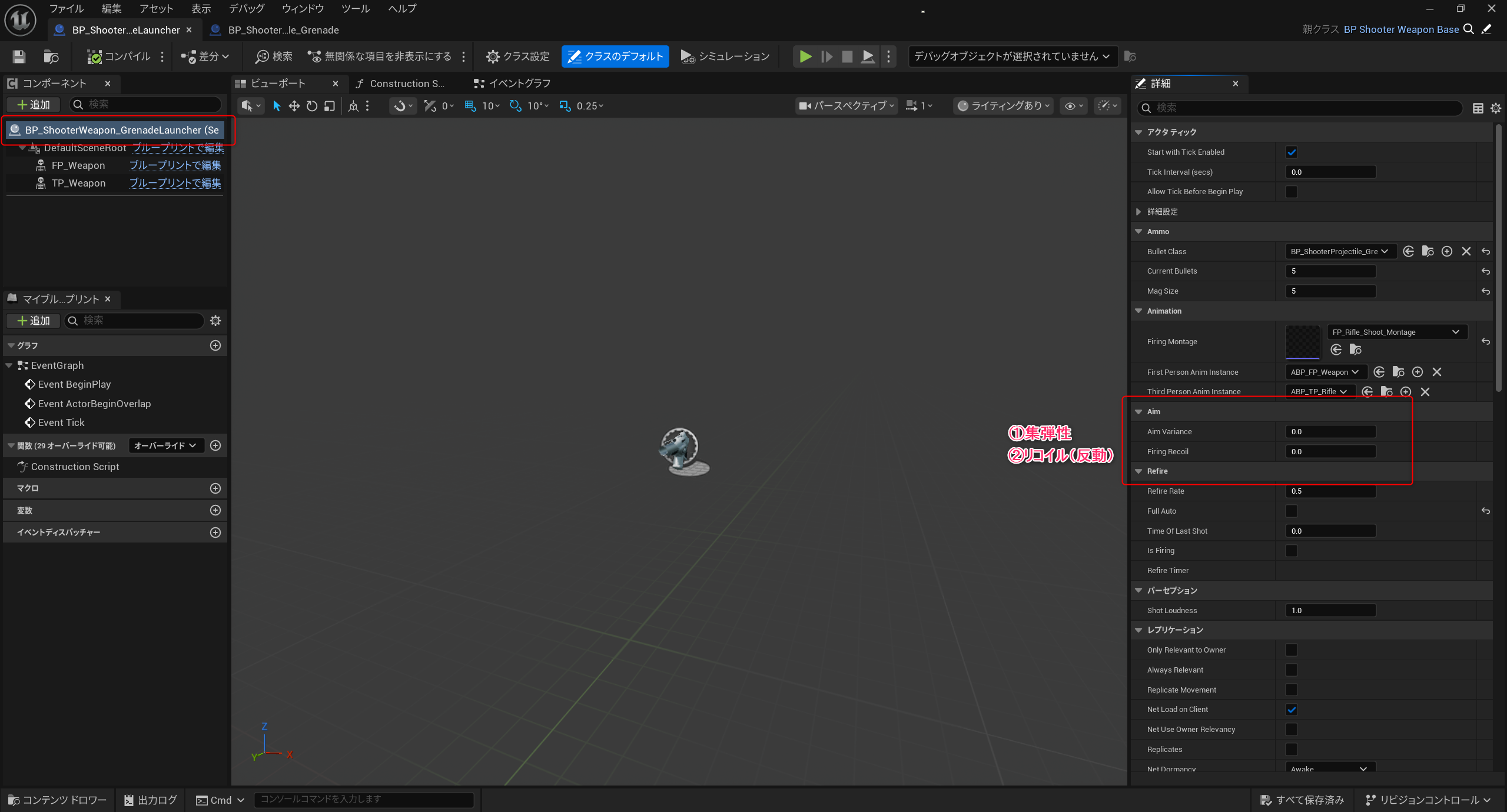The height and width of the screenshot is (812, 1507).
Task: Open the details panel settings gear
Action: coord(1495,108)
